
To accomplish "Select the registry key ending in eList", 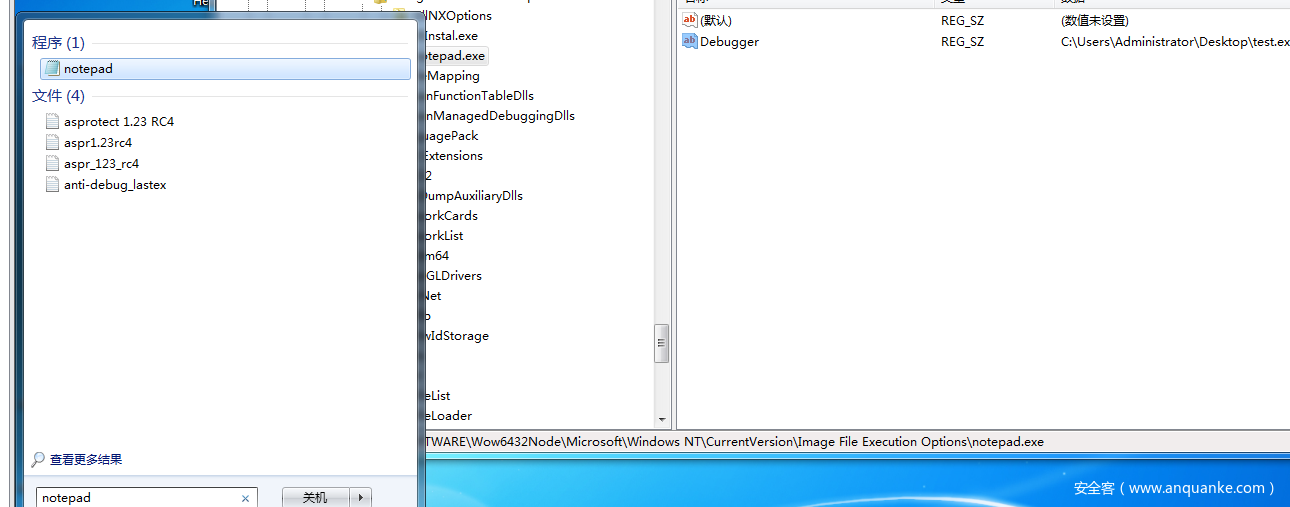I will [x=438, y=395].
